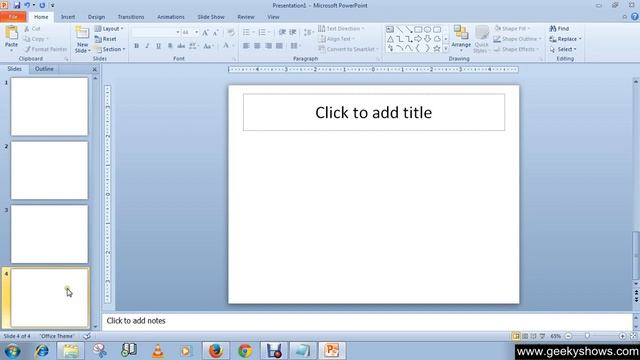Viewport: 640px width, 360px height.
Task: Open the File tab
Action: coord(13,17)
